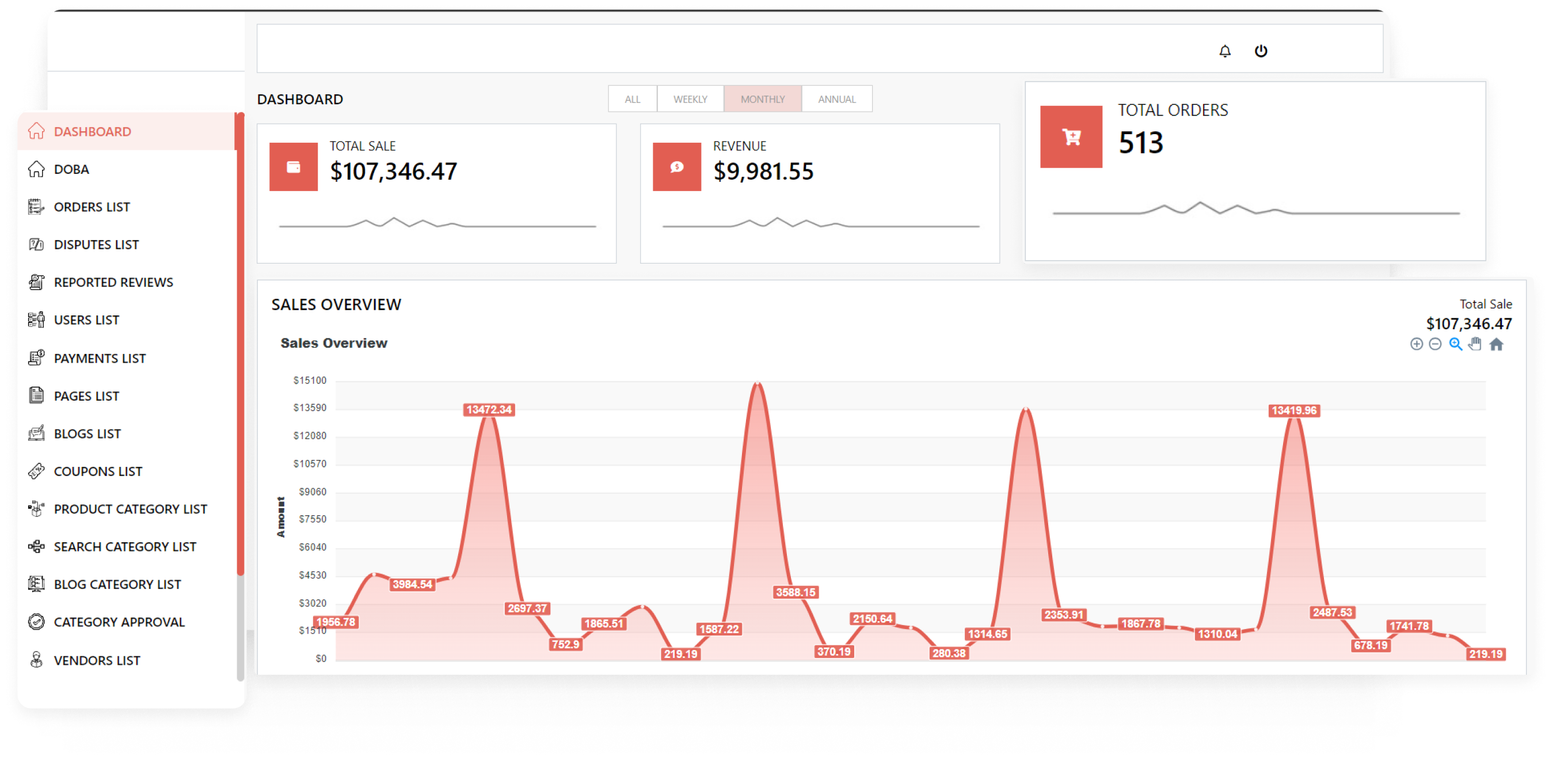Activate chart selection zoom magnifier
1549x784 pixels.
pos(1455,344)
